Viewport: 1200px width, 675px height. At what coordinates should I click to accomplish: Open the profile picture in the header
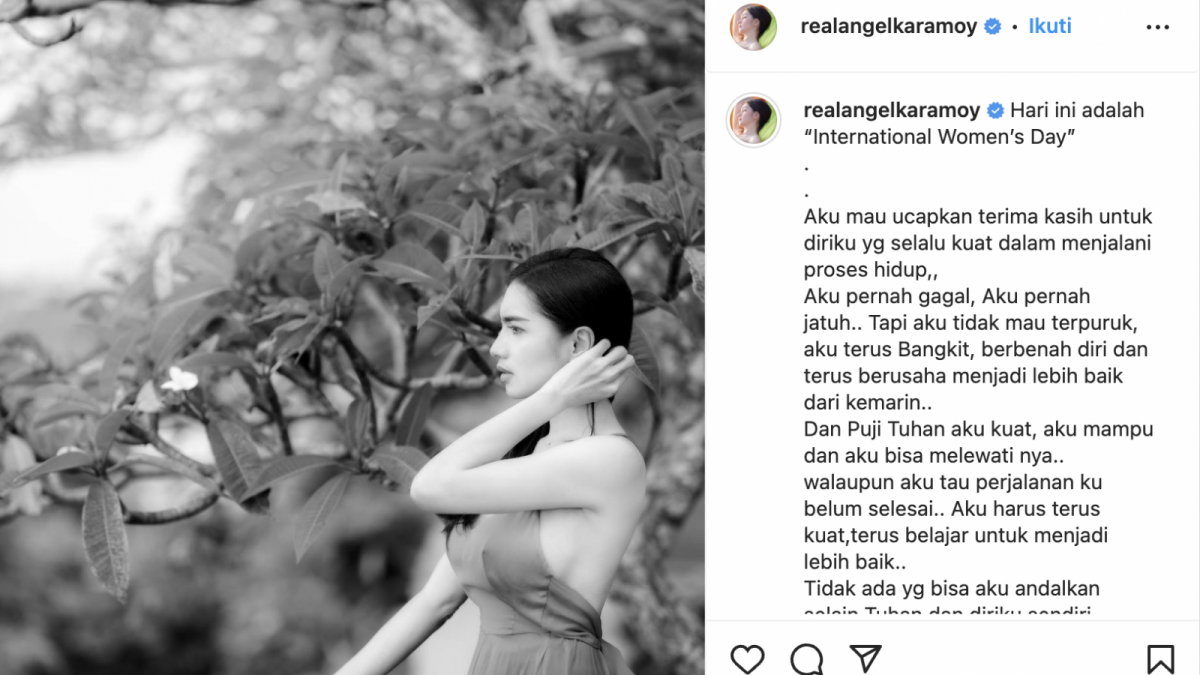753,27
